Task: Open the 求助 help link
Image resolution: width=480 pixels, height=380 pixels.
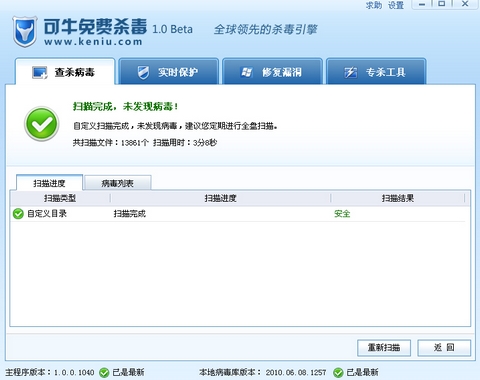Action: coord(374,5)
